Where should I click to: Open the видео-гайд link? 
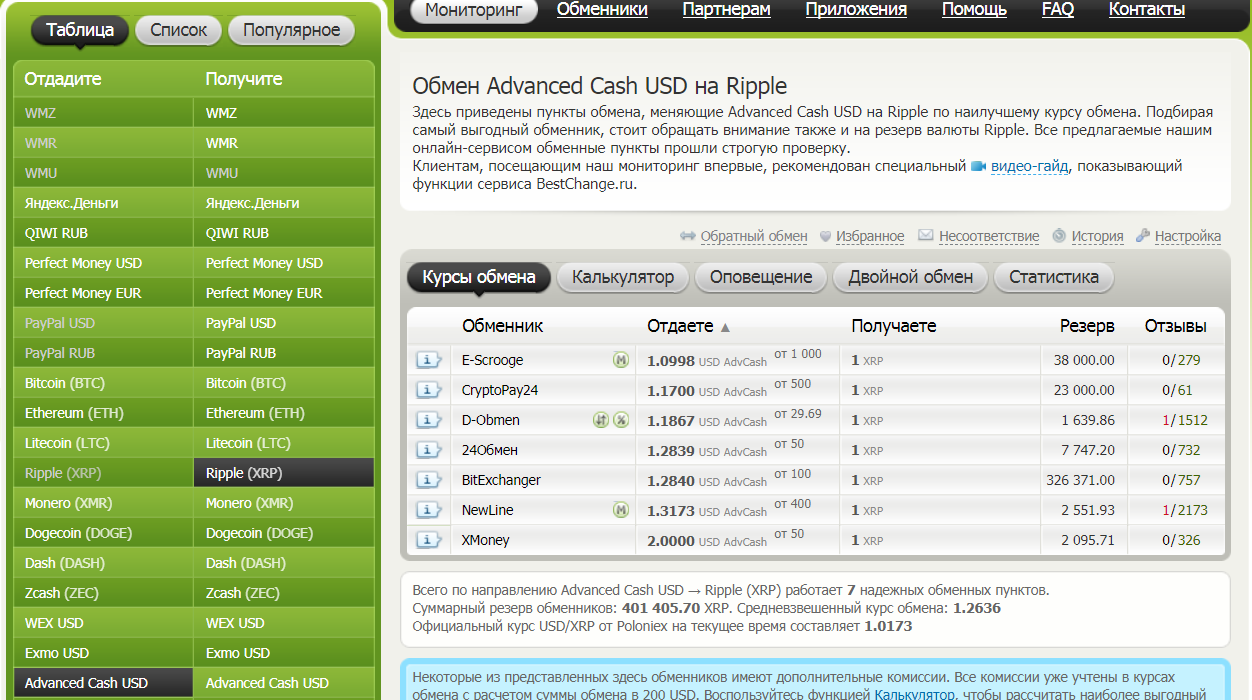[1030, 166]
